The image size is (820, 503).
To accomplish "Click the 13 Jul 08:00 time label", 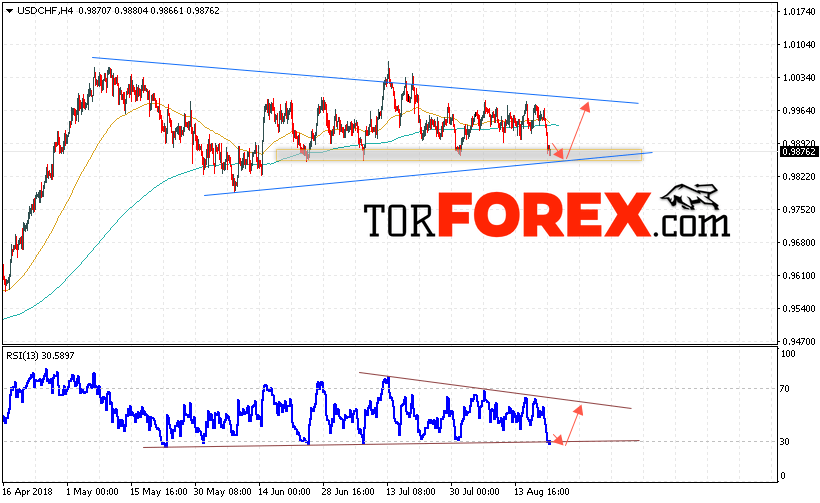I will click(411, 492).
